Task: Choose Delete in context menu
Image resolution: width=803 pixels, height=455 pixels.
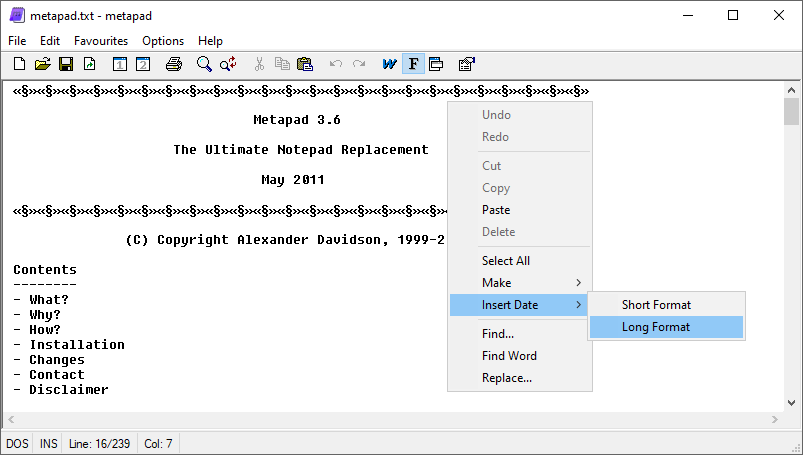Action: point(520,232)
